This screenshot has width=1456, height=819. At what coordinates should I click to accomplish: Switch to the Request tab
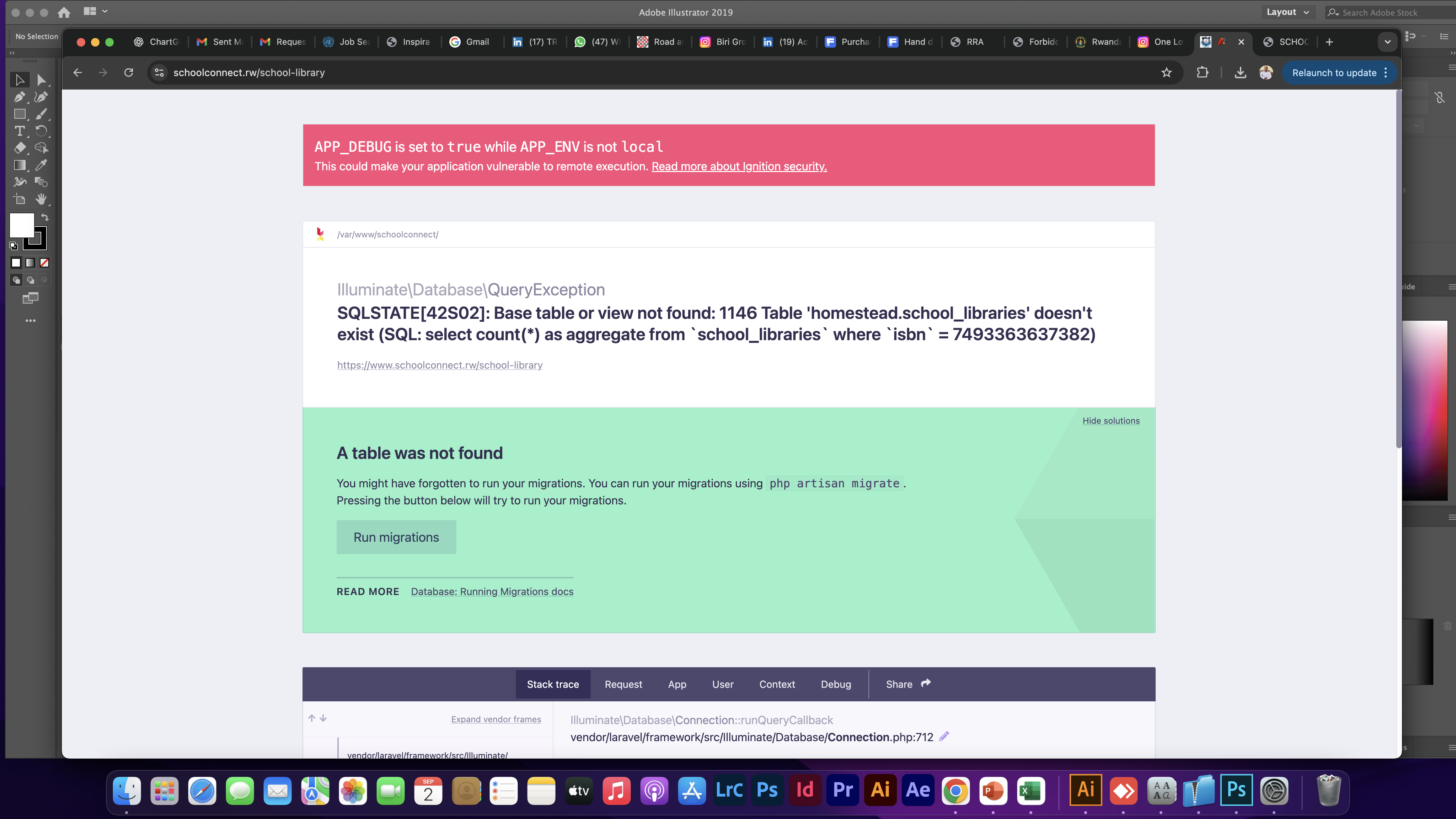pos(623,684)
